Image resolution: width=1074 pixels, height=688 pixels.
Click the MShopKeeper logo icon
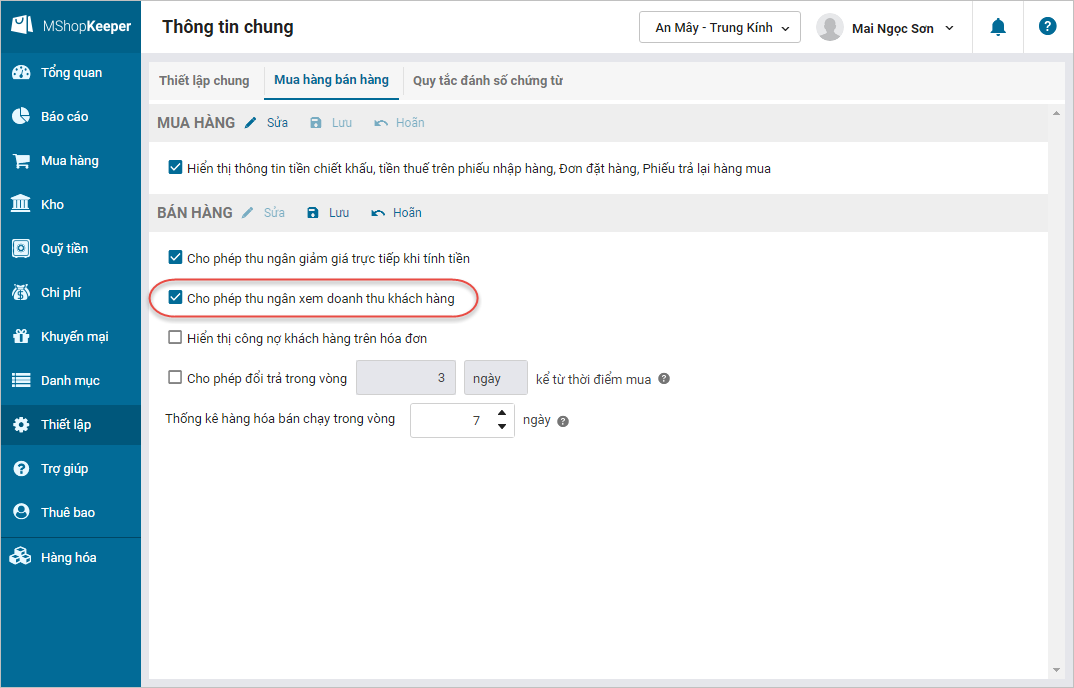coord(22,25)
